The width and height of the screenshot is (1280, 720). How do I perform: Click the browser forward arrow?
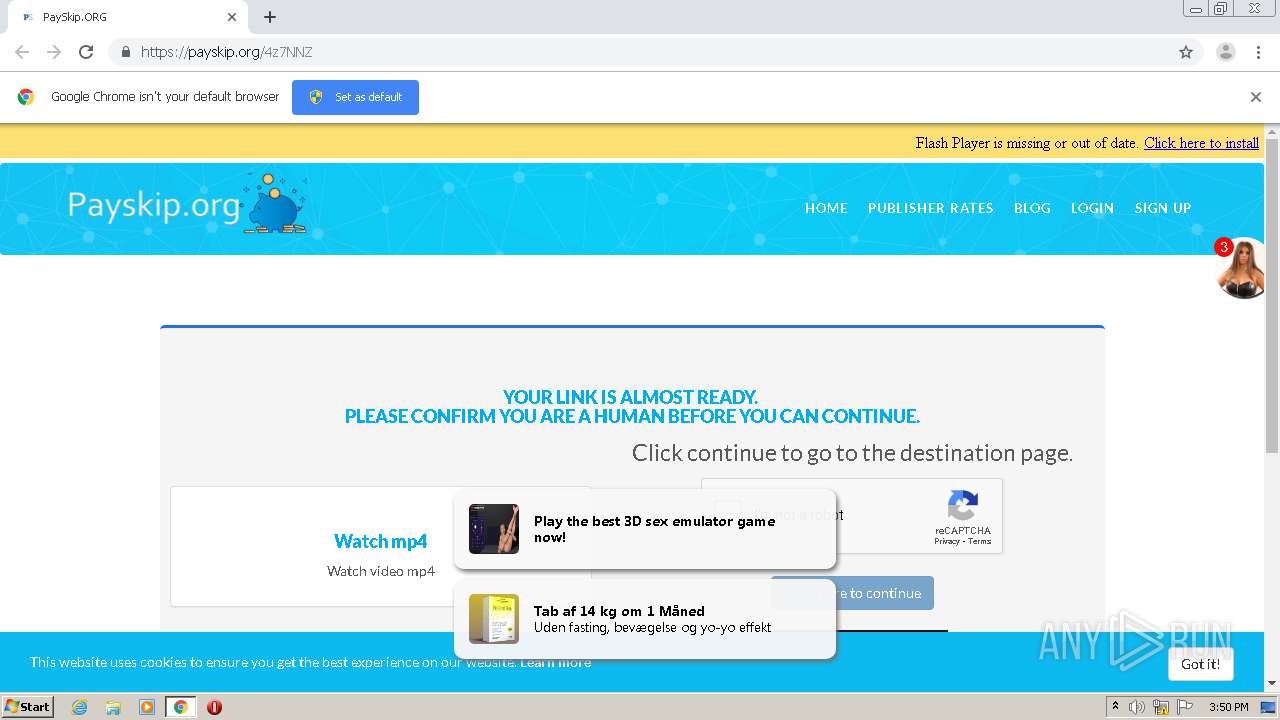pos(54,52)
